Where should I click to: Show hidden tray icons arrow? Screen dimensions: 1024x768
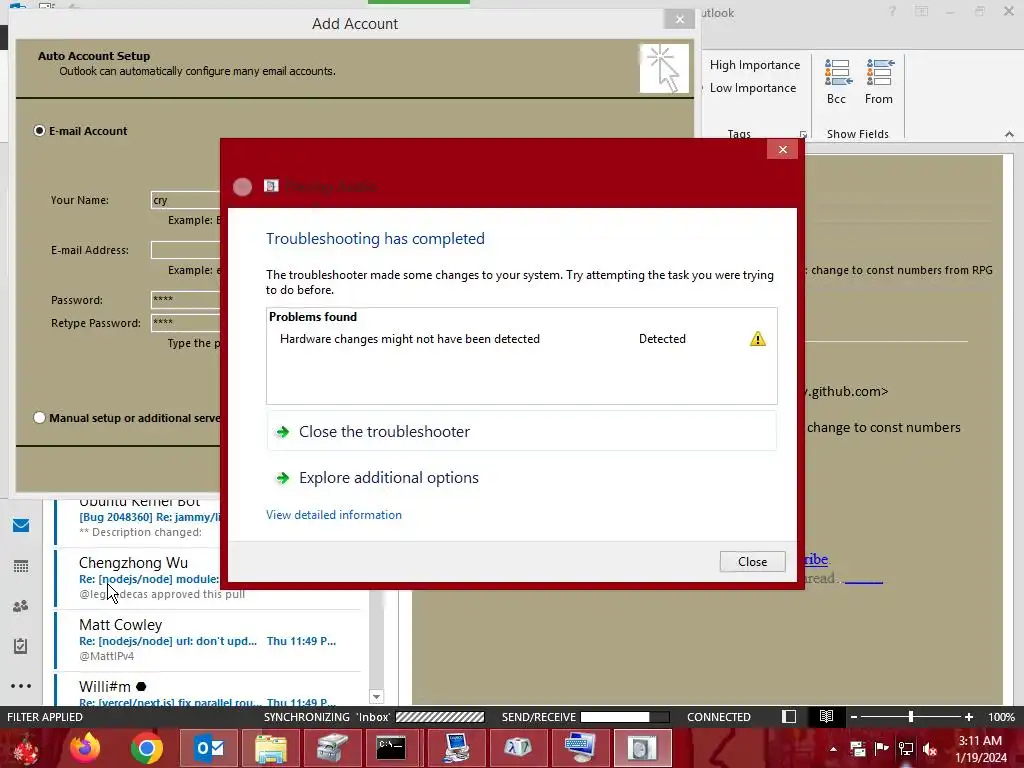coord(833,749)
